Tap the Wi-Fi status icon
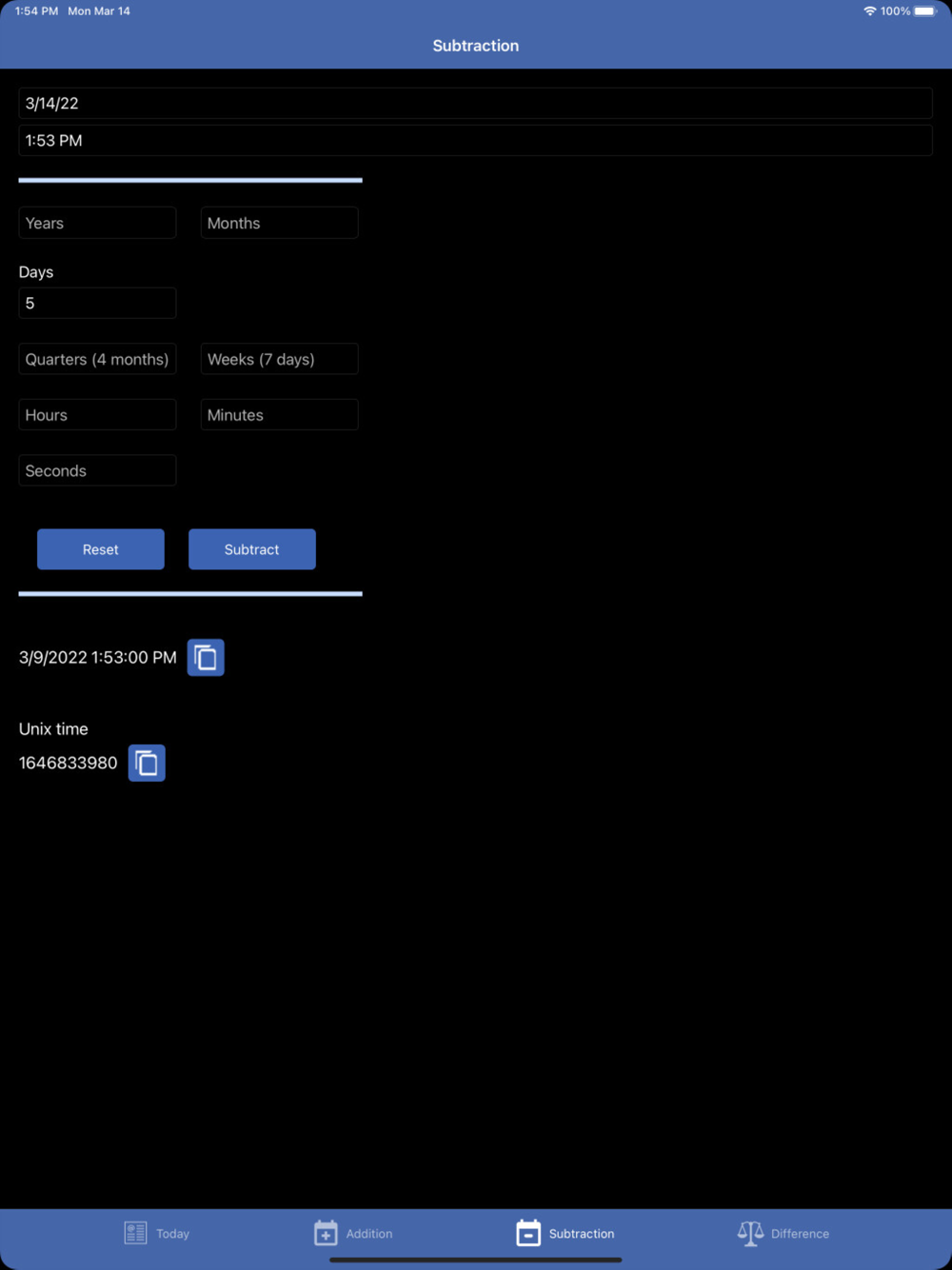This screenshot has width=952, height=1270. pos(869,11)
